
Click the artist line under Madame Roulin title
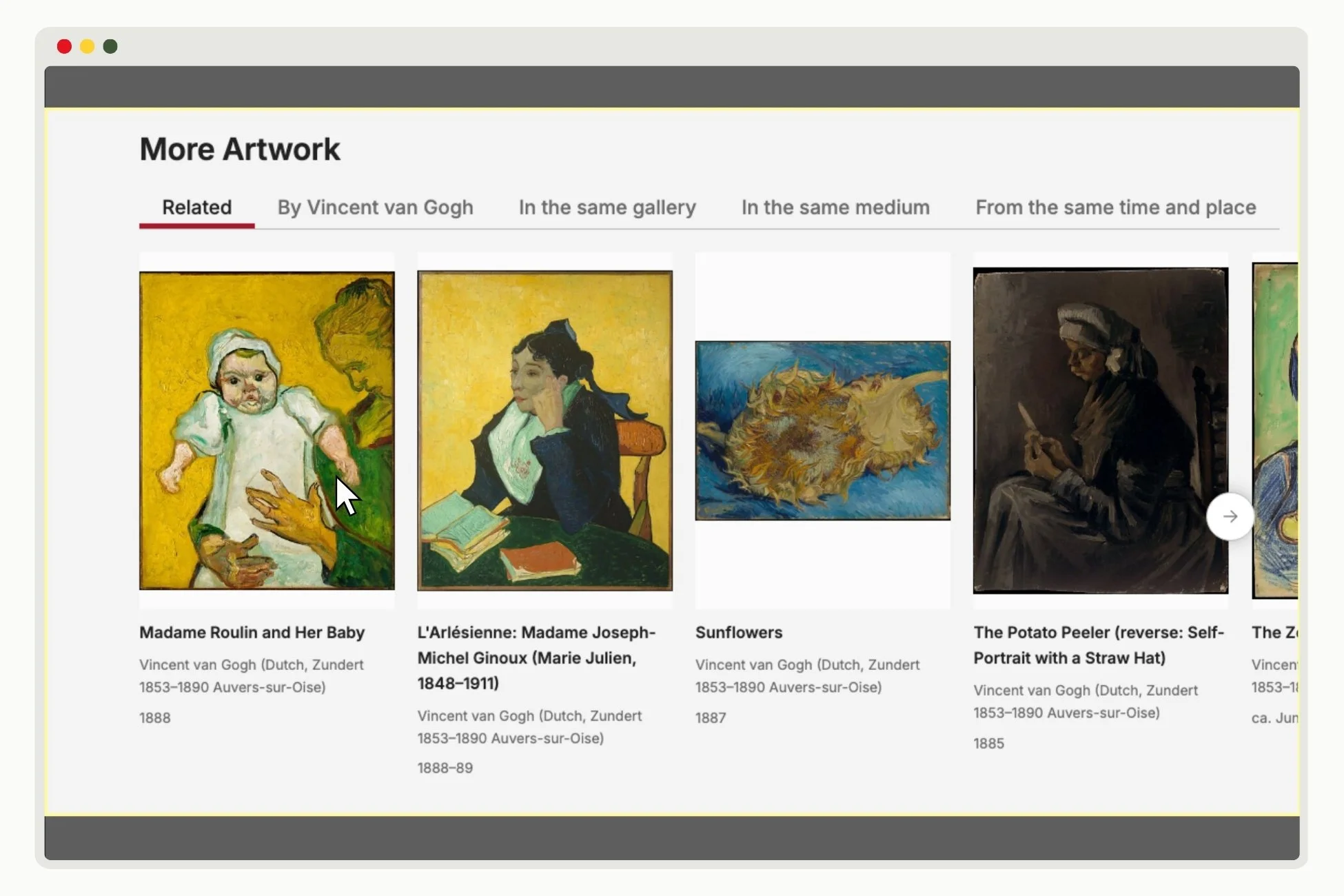pos(252,676)
